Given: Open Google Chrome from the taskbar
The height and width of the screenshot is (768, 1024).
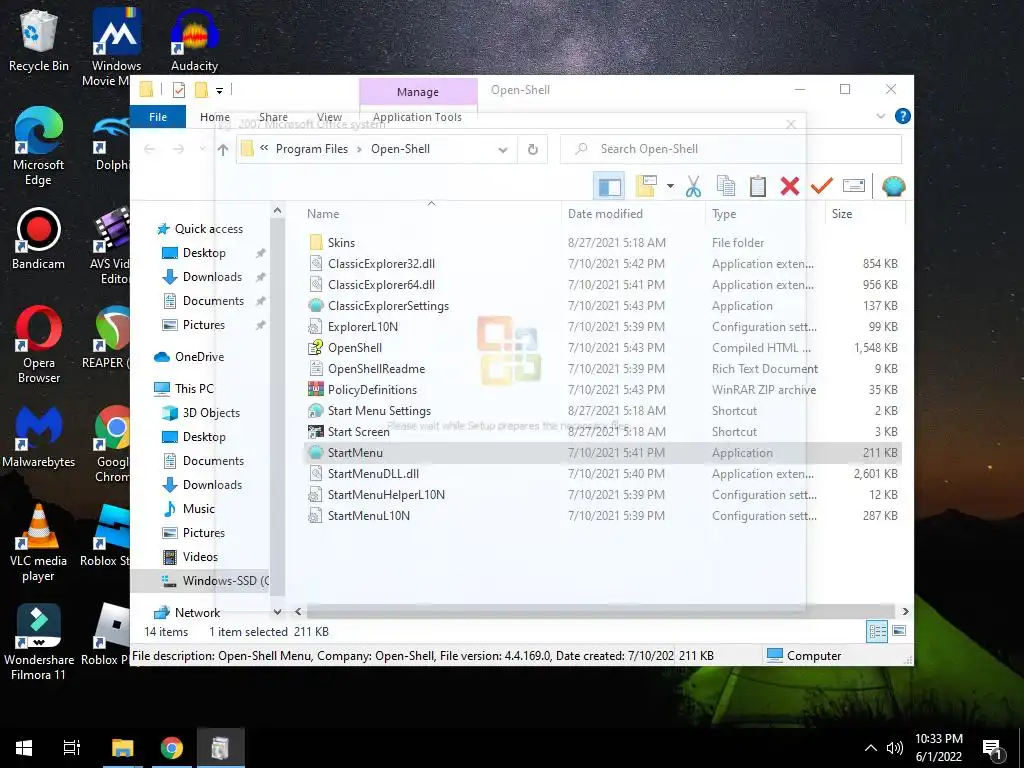Looking at the screenshot, I should 172,748.
